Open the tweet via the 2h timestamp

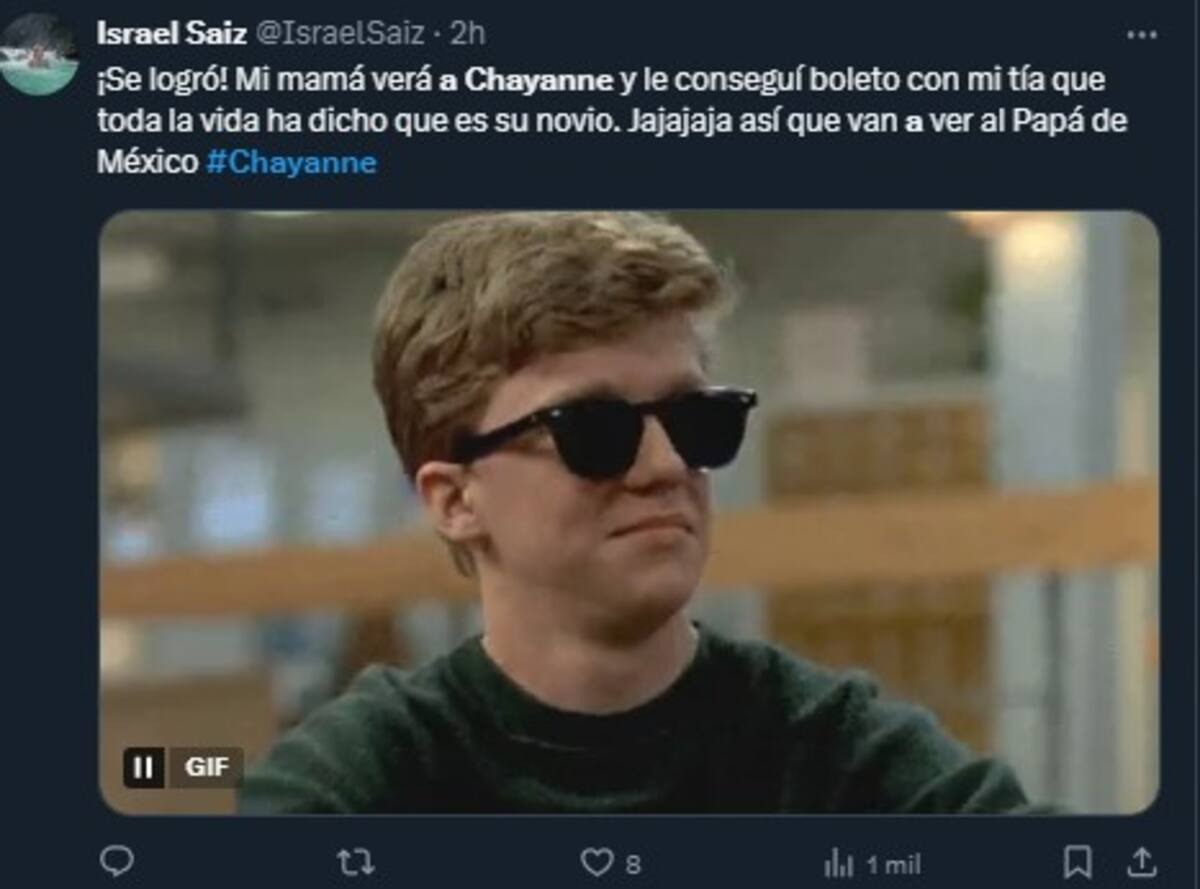(467, 33)
